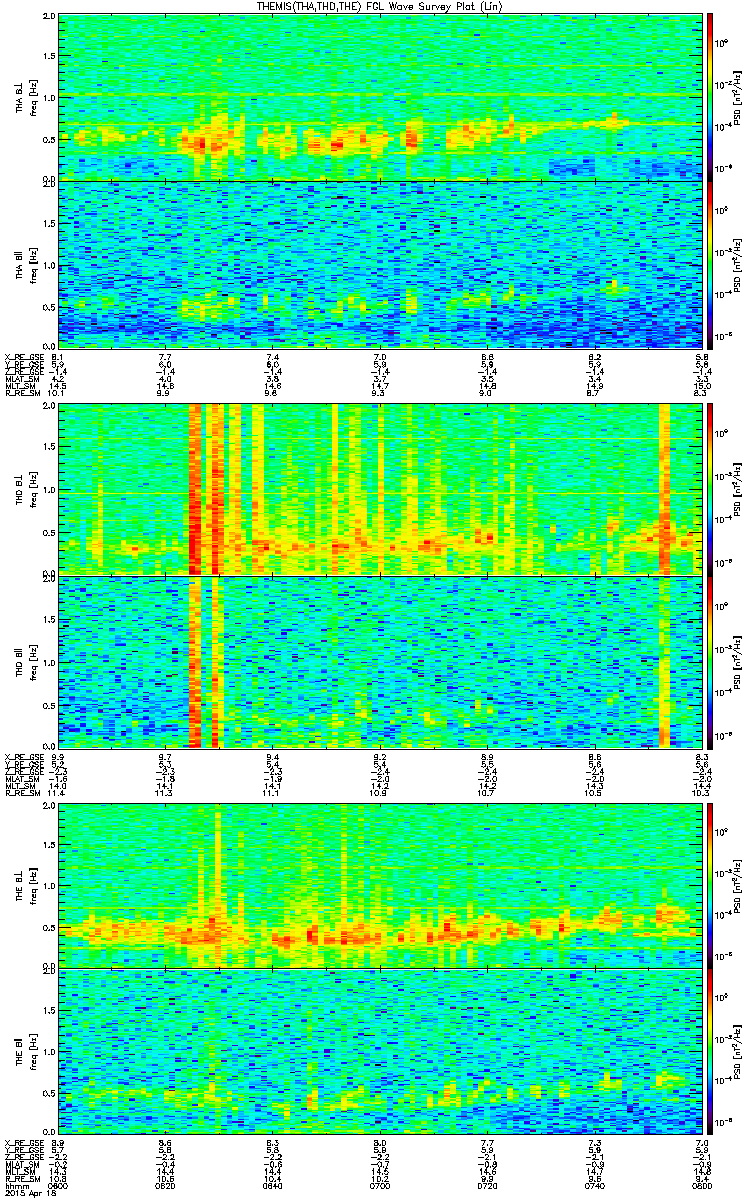Click R_RE_SM value 11.4 under THD panels

[x=58, y=793]
